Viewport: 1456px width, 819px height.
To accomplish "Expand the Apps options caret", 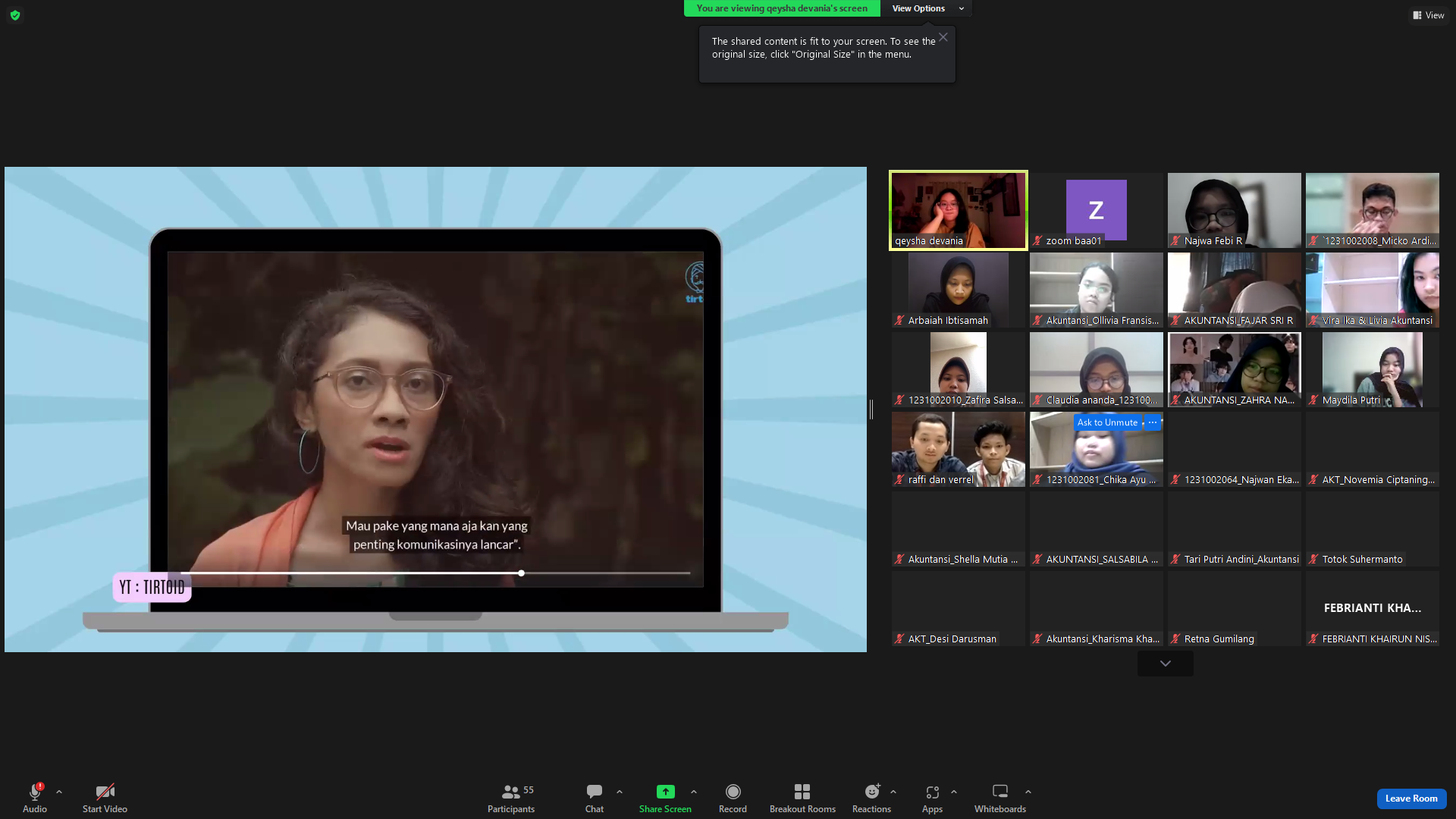I will coord(954,792).
